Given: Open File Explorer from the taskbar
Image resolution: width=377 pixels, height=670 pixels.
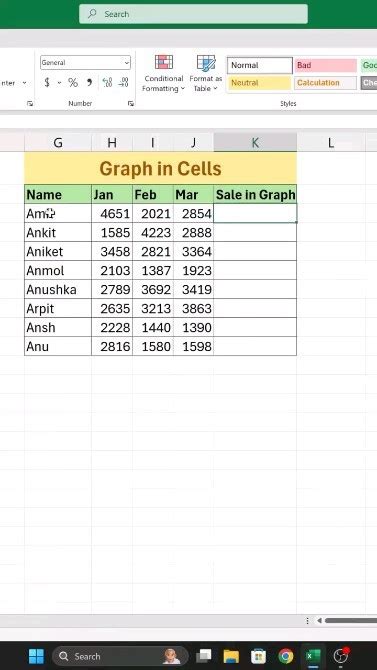Looking at the screenshot, I should (x=231, y=656).
